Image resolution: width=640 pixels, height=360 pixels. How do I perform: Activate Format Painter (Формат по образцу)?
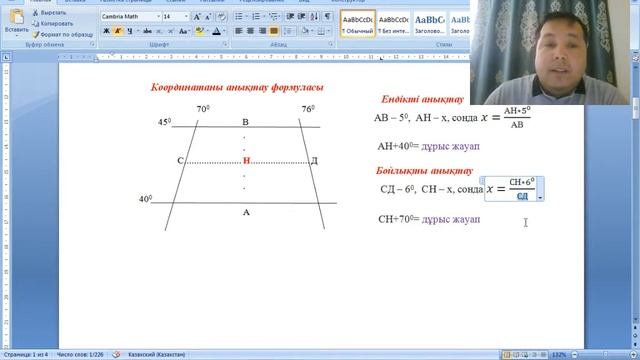[62, 35]
